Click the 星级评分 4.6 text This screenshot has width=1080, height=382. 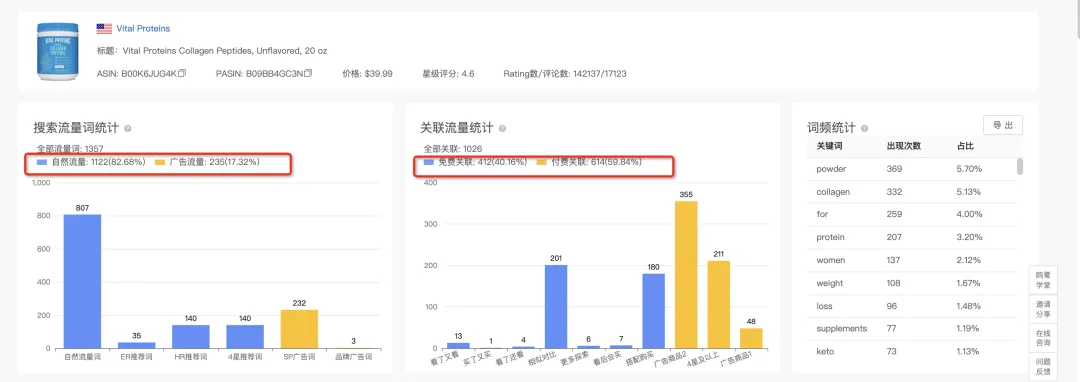click(448, 73)
